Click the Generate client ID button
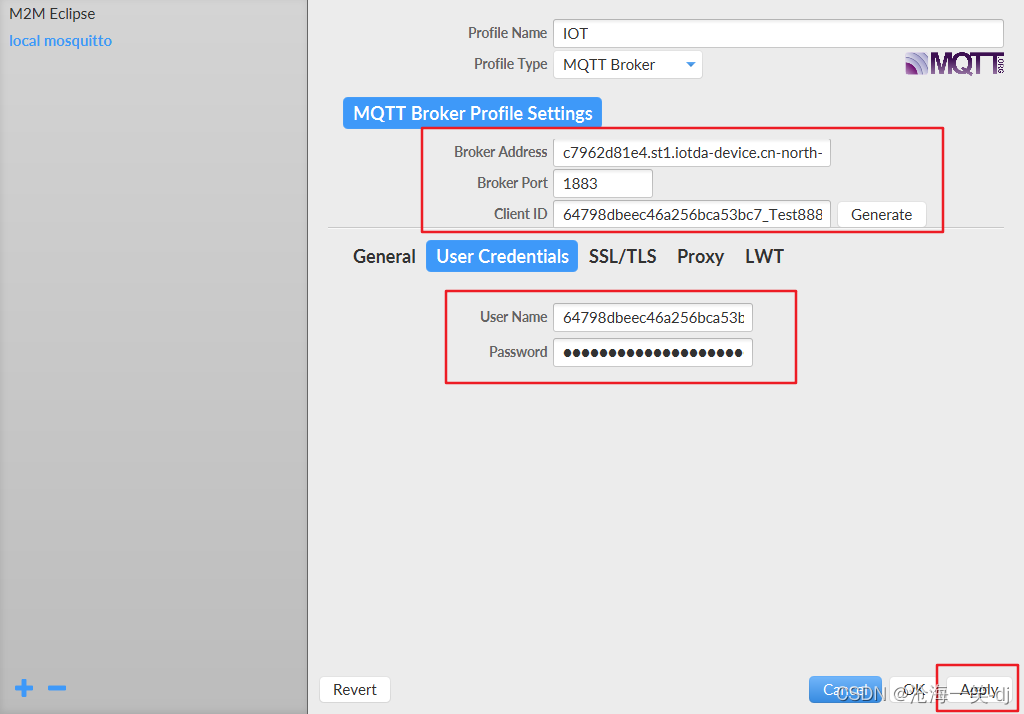This screenshot has height=714, width=1024. [x=881, y=214]
